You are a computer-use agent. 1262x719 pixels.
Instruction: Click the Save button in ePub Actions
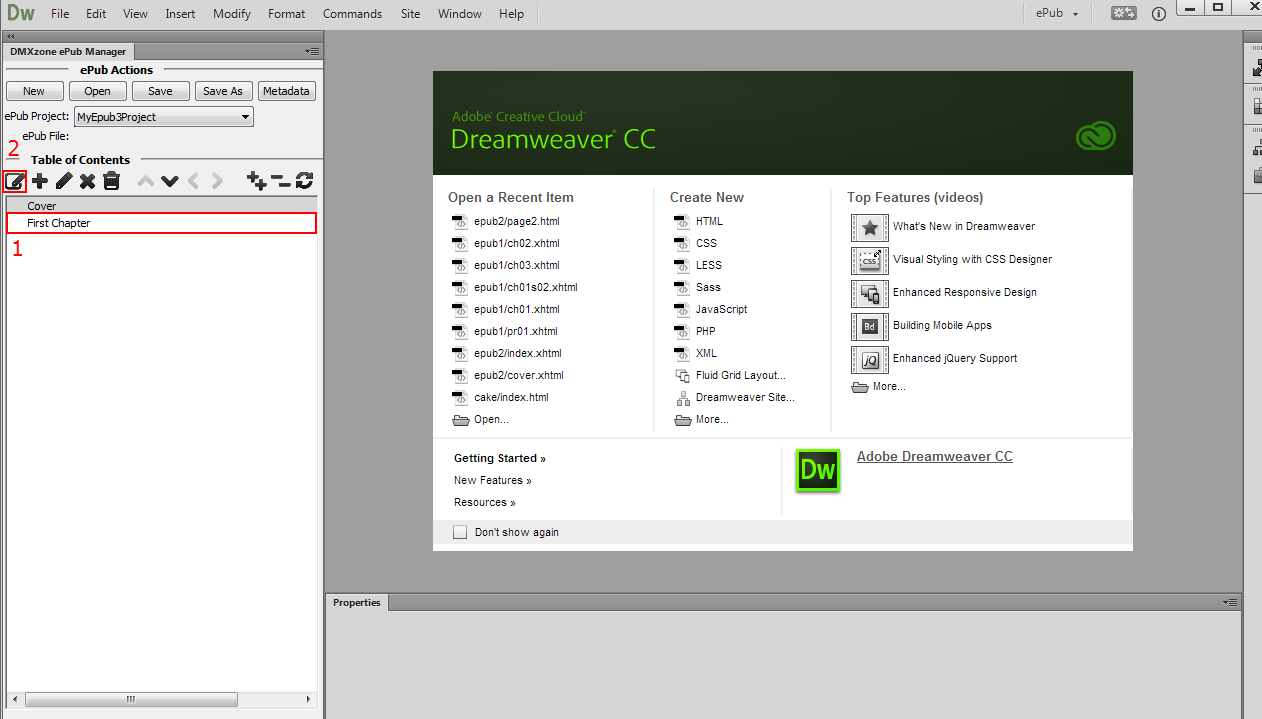pos(160,91)
